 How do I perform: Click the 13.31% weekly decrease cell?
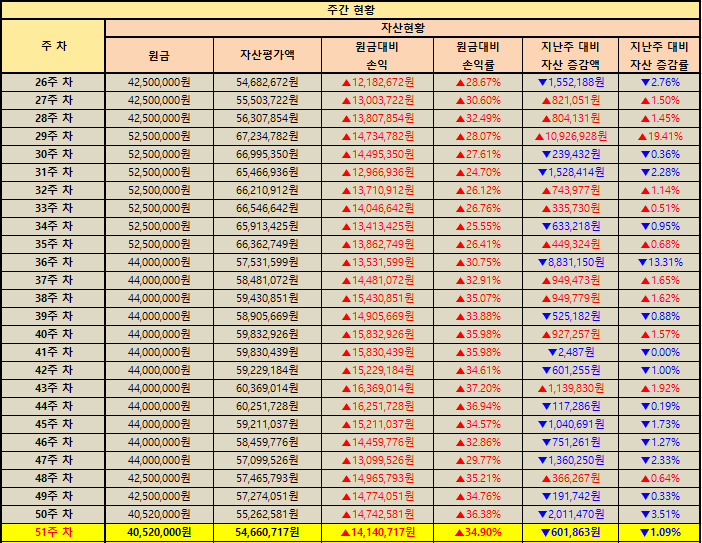(x=659, y=262)
